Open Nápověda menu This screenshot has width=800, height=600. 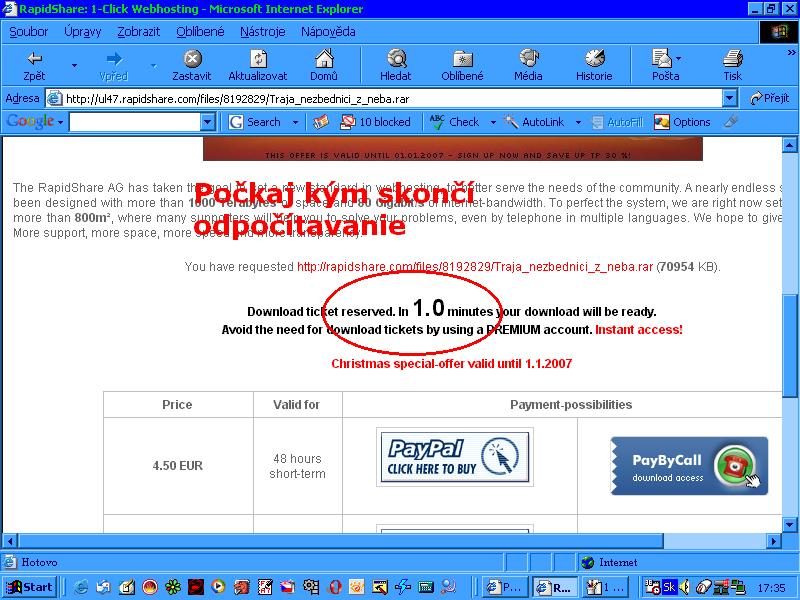tap(328, 32)
